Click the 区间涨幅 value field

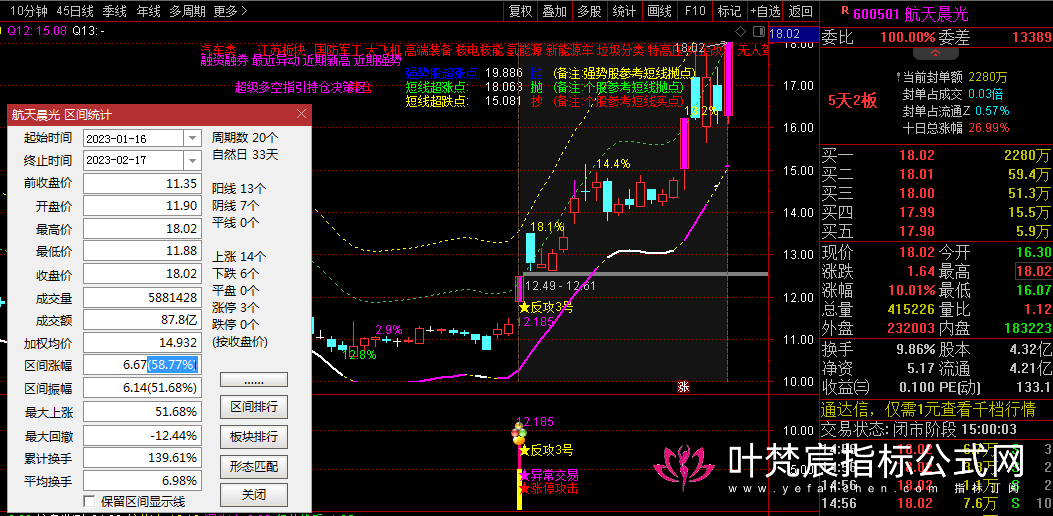pyautogui.click(x=142, y=365)
